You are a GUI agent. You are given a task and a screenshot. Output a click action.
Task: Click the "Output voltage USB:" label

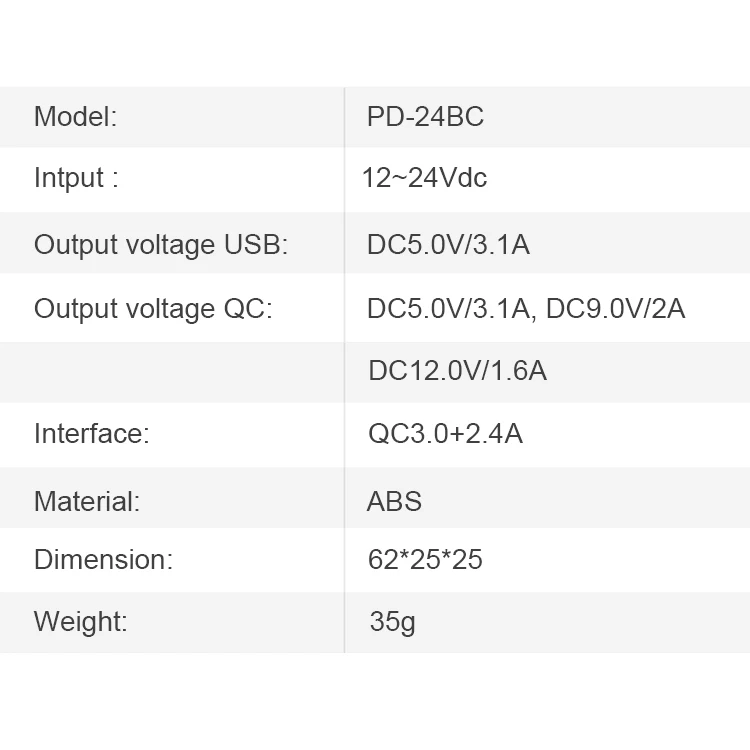tap(161, 244)
